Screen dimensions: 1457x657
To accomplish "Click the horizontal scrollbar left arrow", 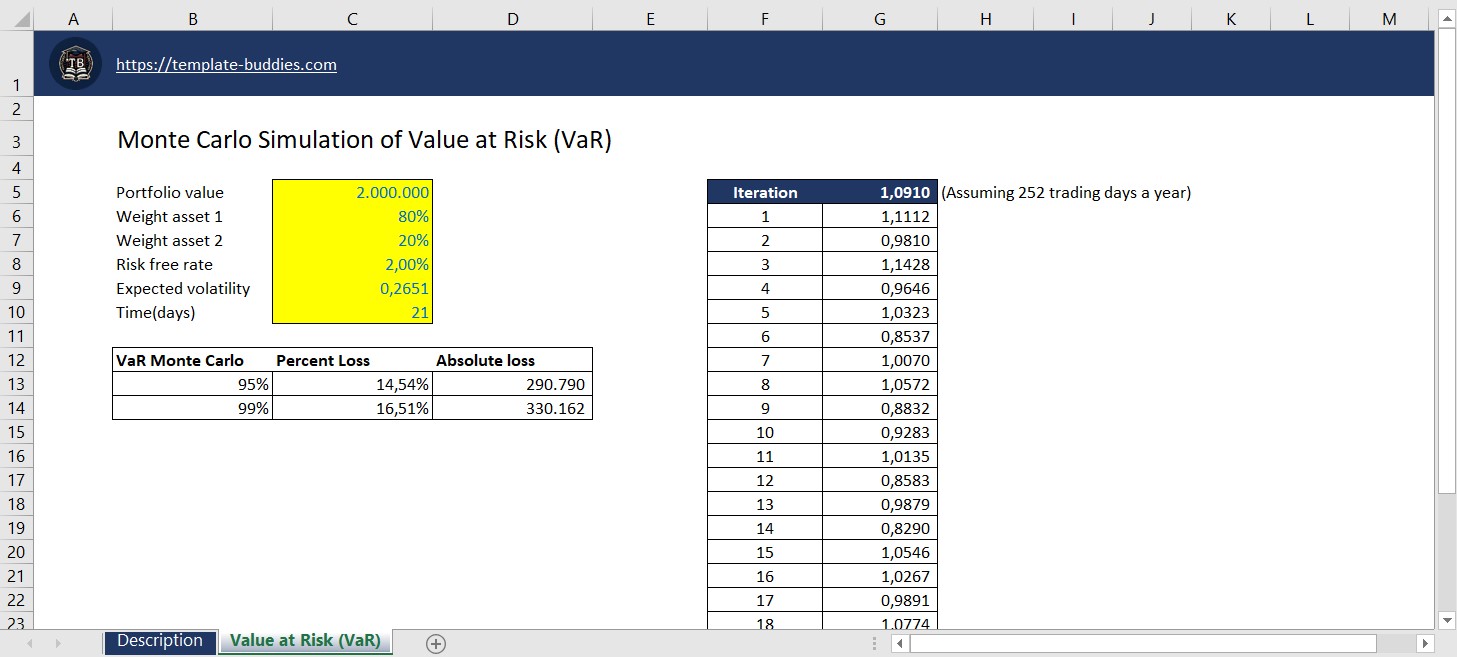I will click(899, 643).
